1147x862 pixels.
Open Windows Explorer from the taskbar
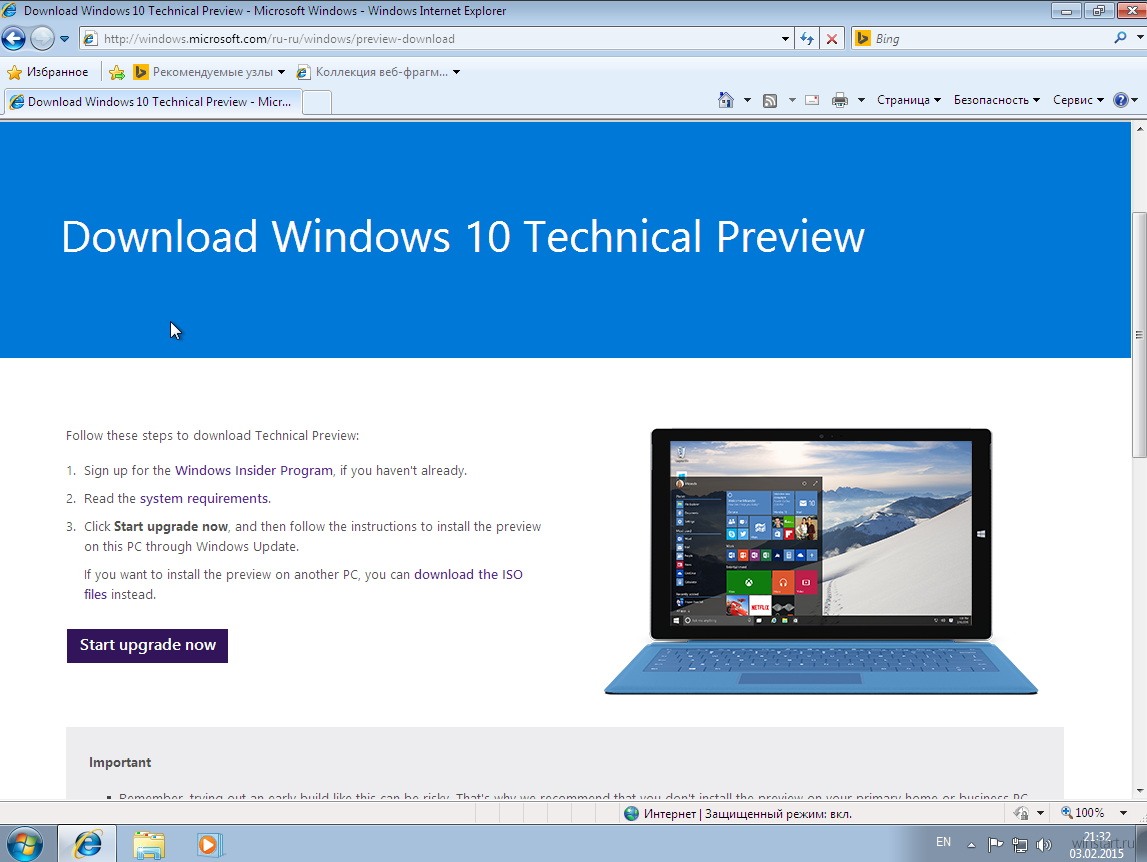click(x=148, y=844)
